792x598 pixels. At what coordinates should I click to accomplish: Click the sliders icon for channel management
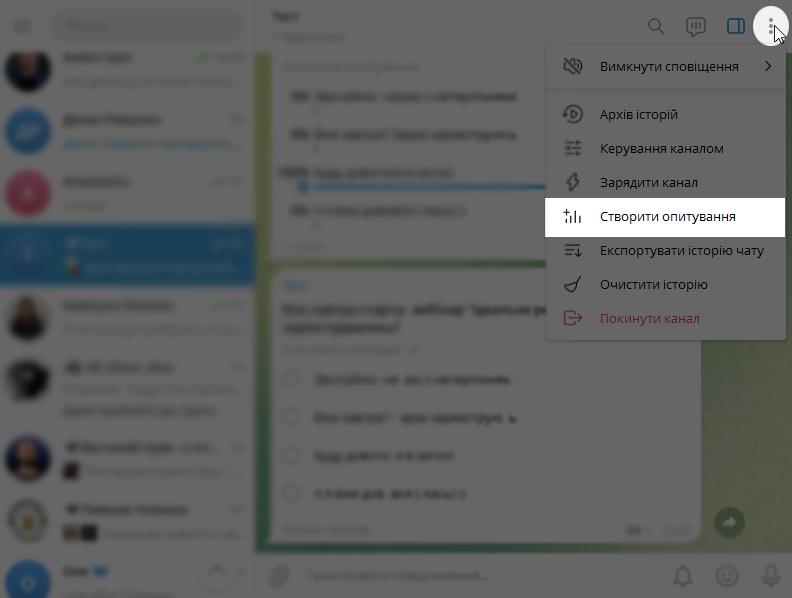(x=573, y=148)
